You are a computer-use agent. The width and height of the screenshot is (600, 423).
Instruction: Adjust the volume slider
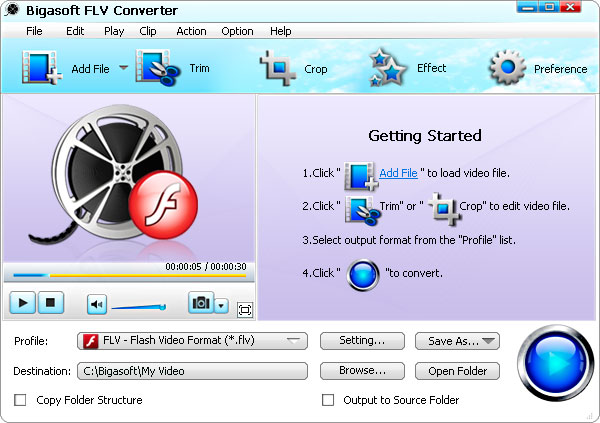click(x=138, y=306)
